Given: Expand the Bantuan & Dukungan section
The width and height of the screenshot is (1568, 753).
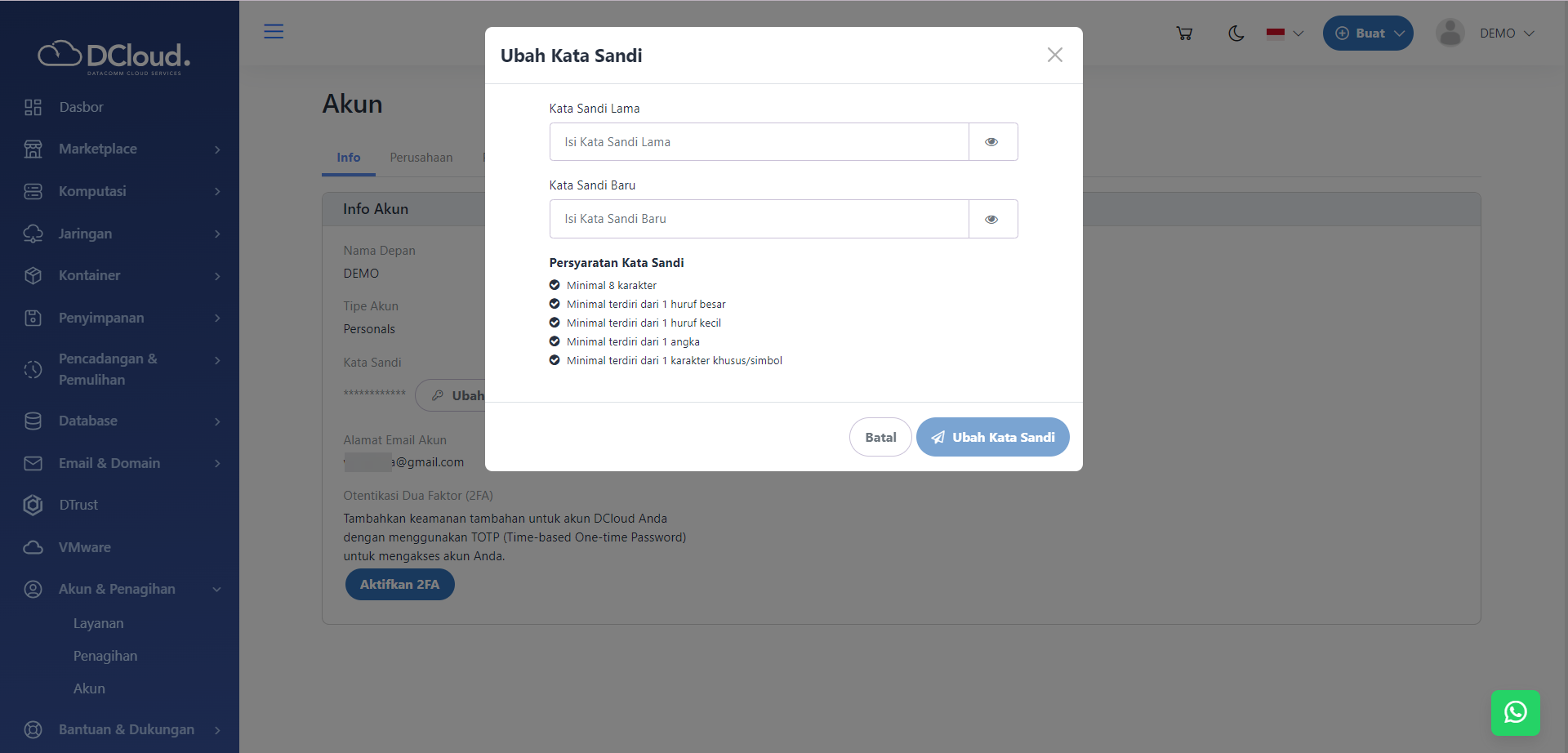Looking at the screenshot, I should point(216,729).
